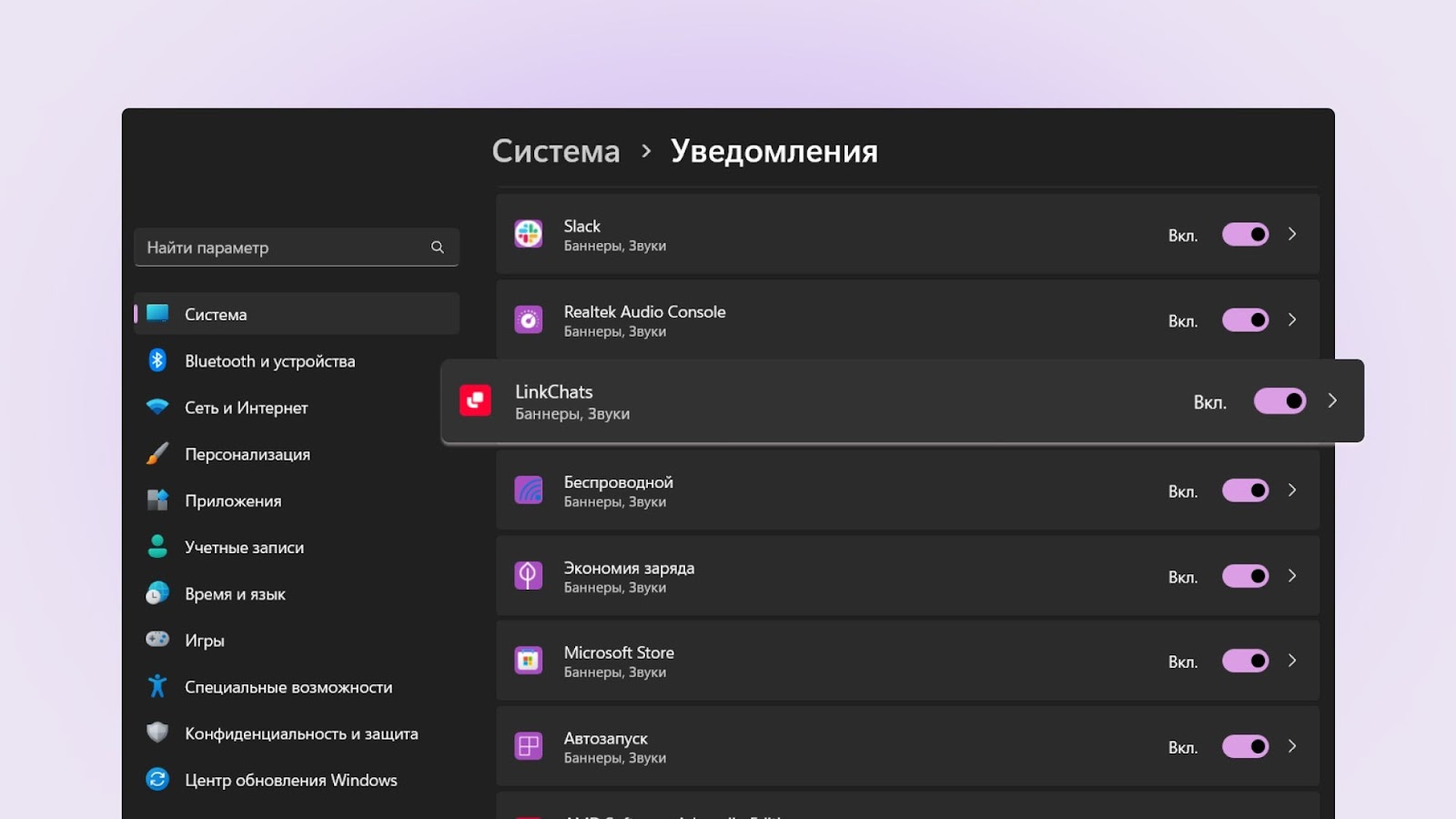Image resolution: width=1456 pixels, height=819 pixels.
Task: Click the Автозапуск row title
Action: [605, 738]
